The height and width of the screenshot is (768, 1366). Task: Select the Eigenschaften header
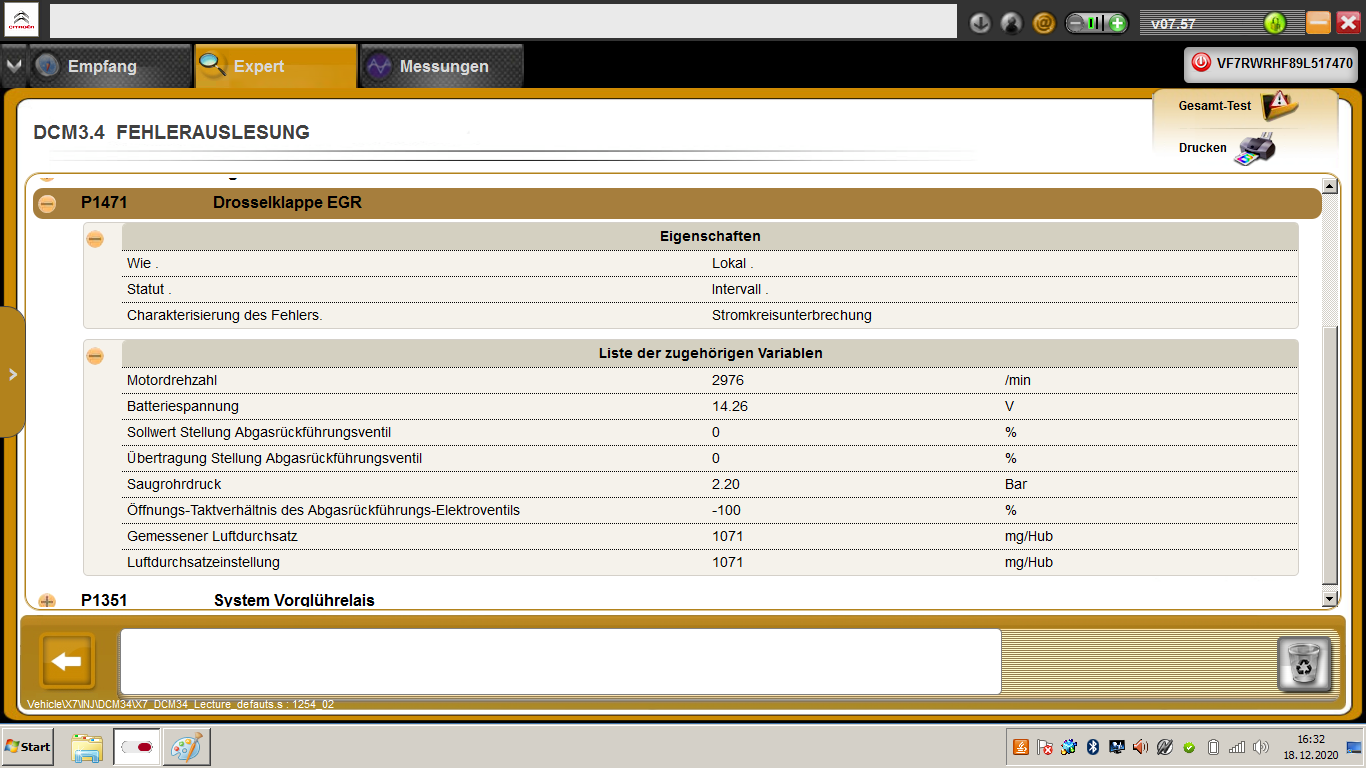click(x=710, y=237)
